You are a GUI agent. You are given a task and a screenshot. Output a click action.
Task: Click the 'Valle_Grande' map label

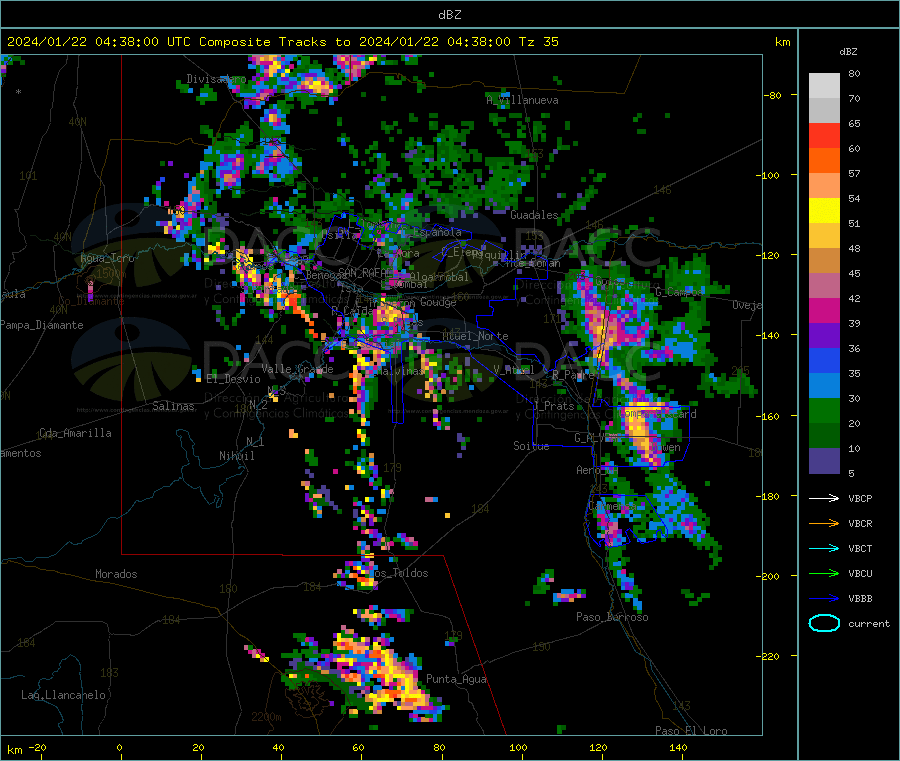pyautogui.click(x=297, y=369)
